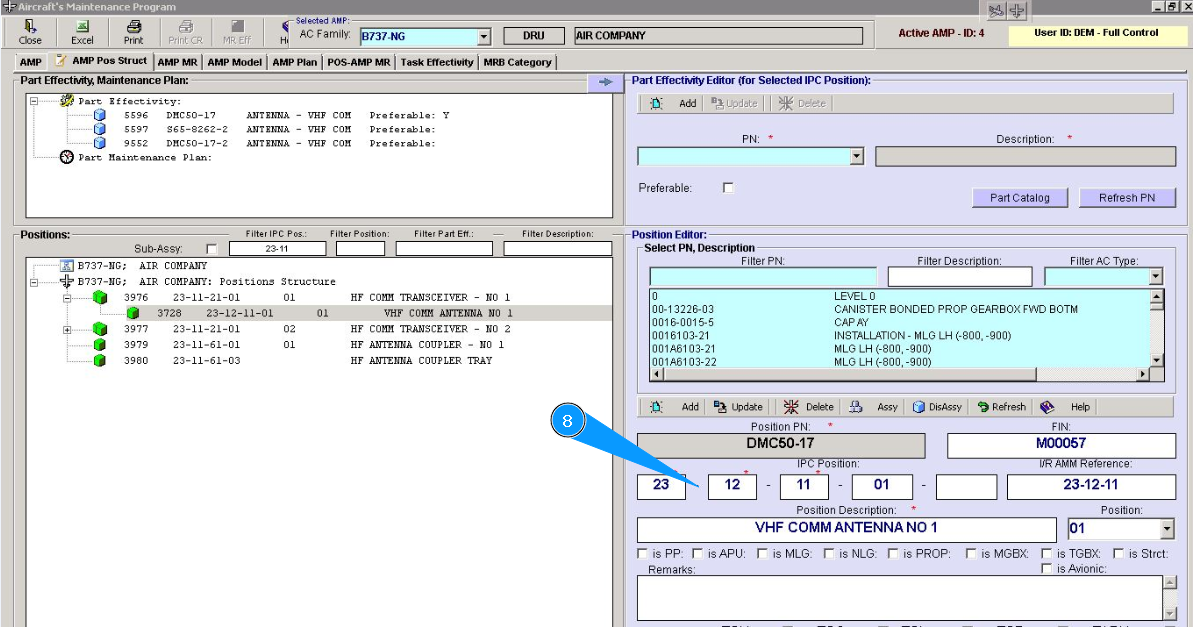Image resolution: width=1193 pixels, height=629 pixels.
Task: Click the Part Catalog button
Action: [x=1019, y=198]
